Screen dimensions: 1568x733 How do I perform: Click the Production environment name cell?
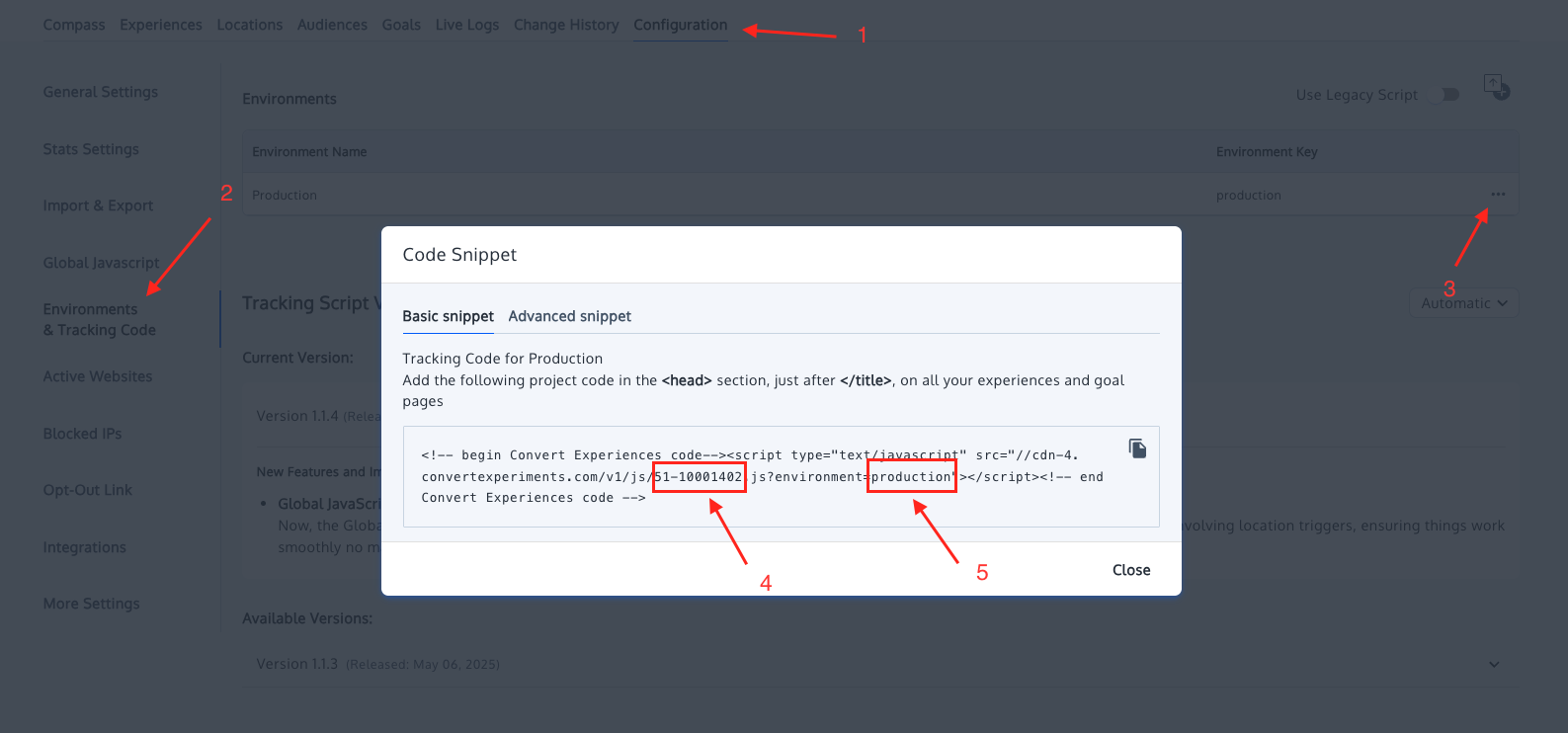coord(285,196)
